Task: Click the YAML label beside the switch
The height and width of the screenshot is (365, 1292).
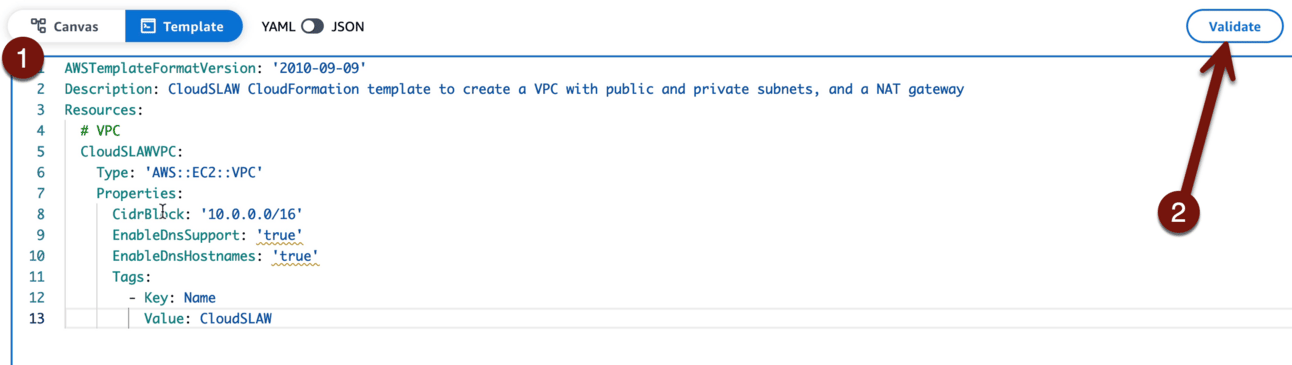Action: tap(277, 26)
